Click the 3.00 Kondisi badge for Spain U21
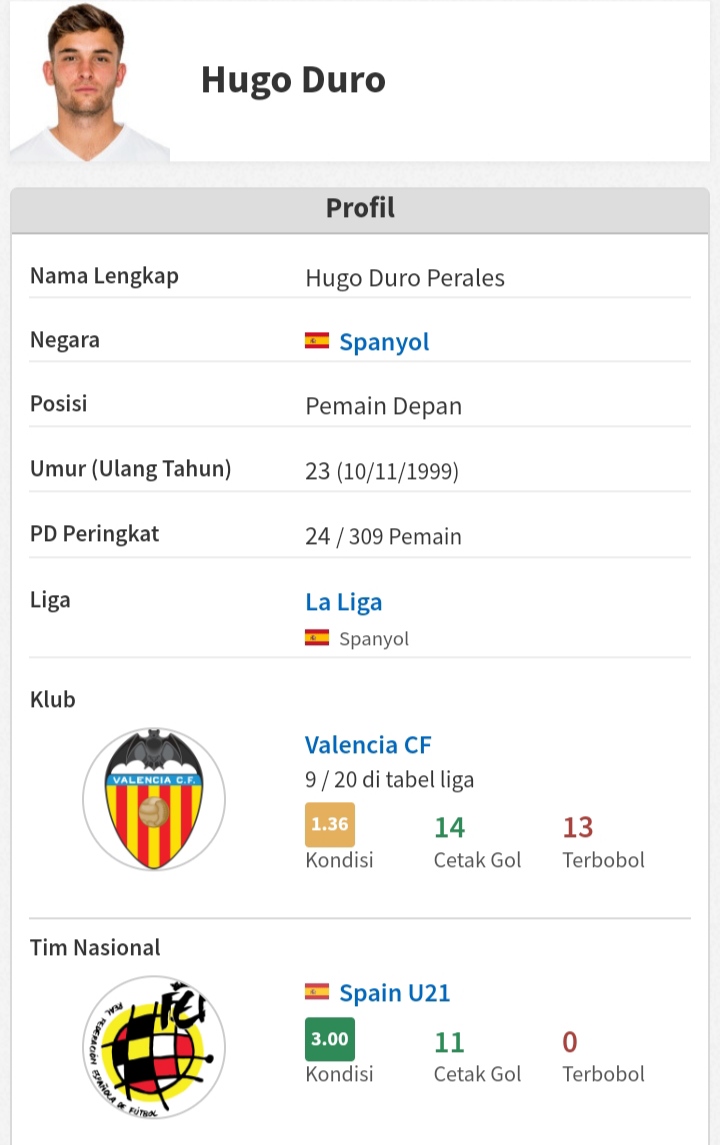Viewport: 720px width, 1145px height. coord(330,1039)
